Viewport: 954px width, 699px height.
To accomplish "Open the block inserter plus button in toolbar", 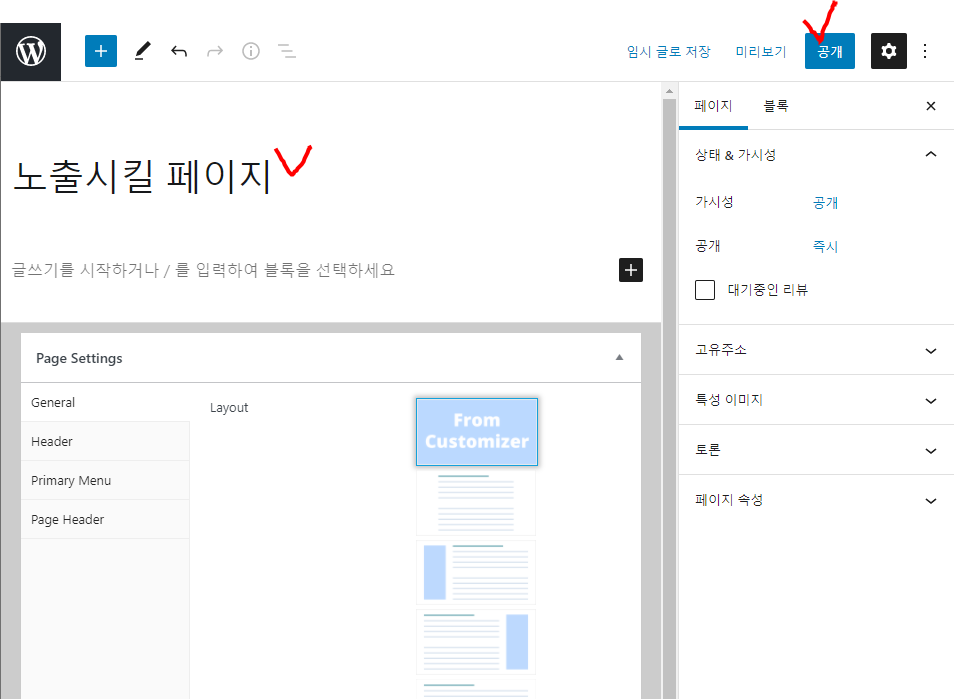I will click(x=101, y=51).
